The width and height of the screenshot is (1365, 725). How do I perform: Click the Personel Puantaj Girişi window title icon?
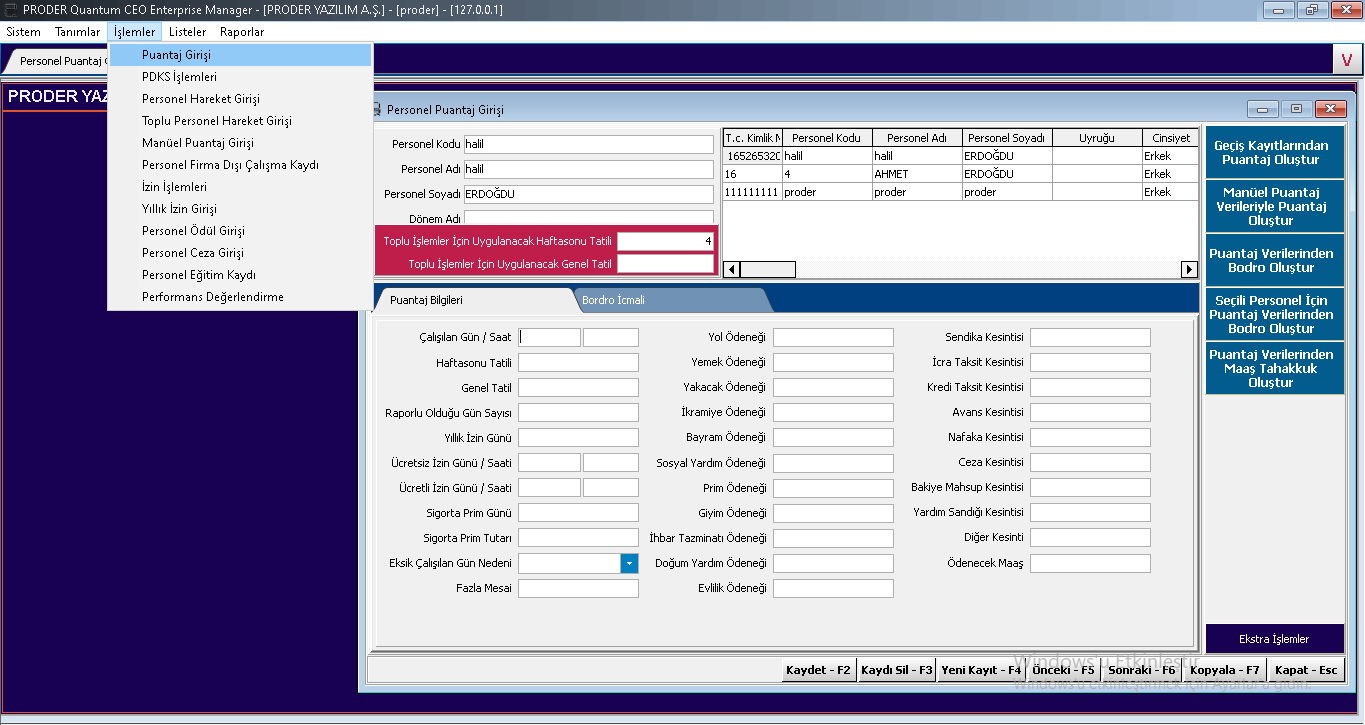pyautogui.click(x=377, y=110)
